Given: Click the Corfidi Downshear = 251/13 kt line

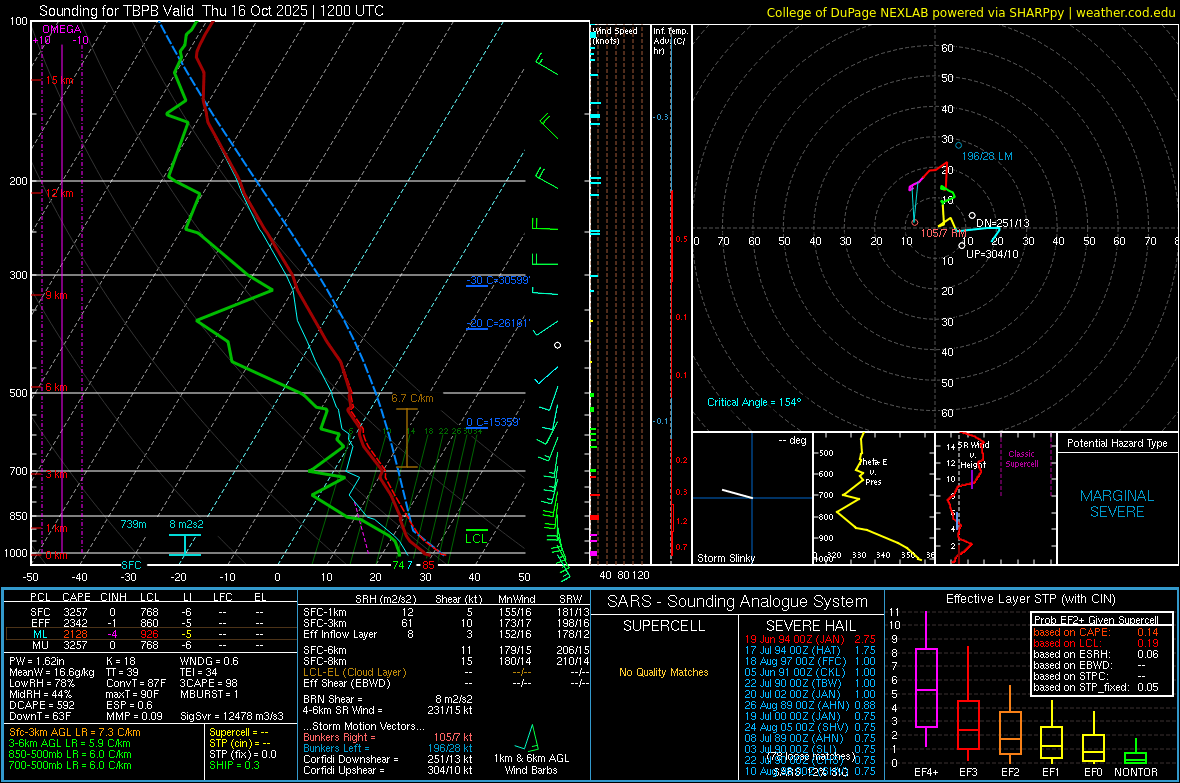Looking at the screenshot, I should [x=388, y=759].
